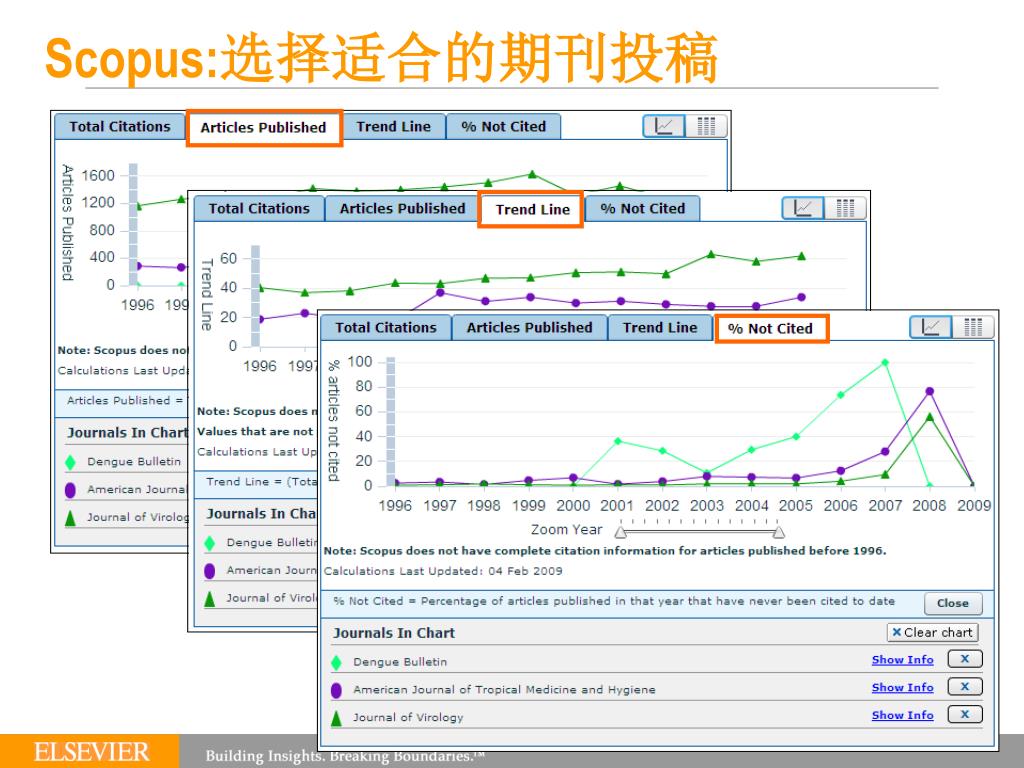The height and width of the screenshot is (768, 1024).
Task: Click 'Journals In Chart' heading in front panel
Action: 394,633
